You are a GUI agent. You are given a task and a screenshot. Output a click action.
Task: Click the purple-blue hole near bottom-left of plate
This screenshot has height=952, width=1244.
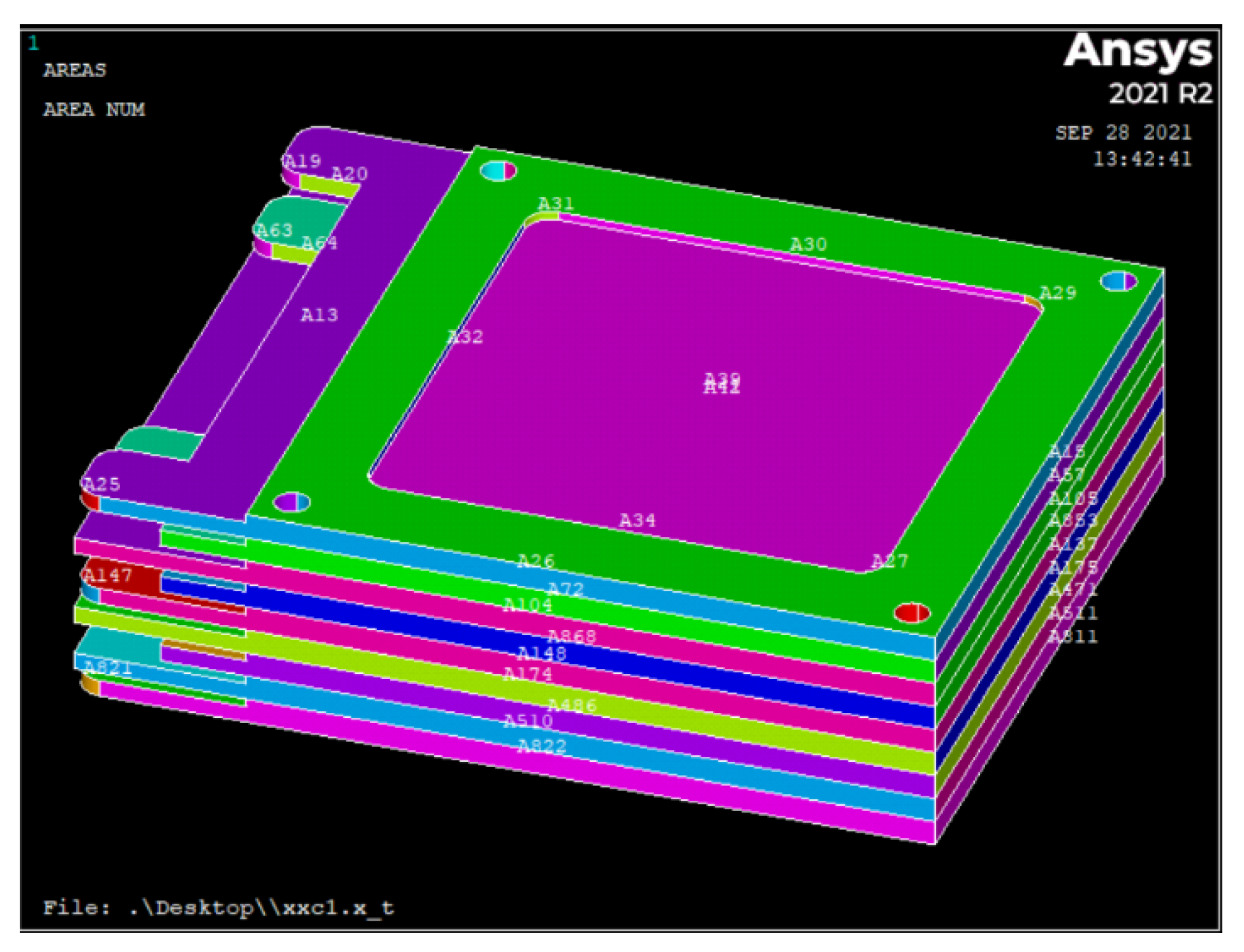pos(292,502)
